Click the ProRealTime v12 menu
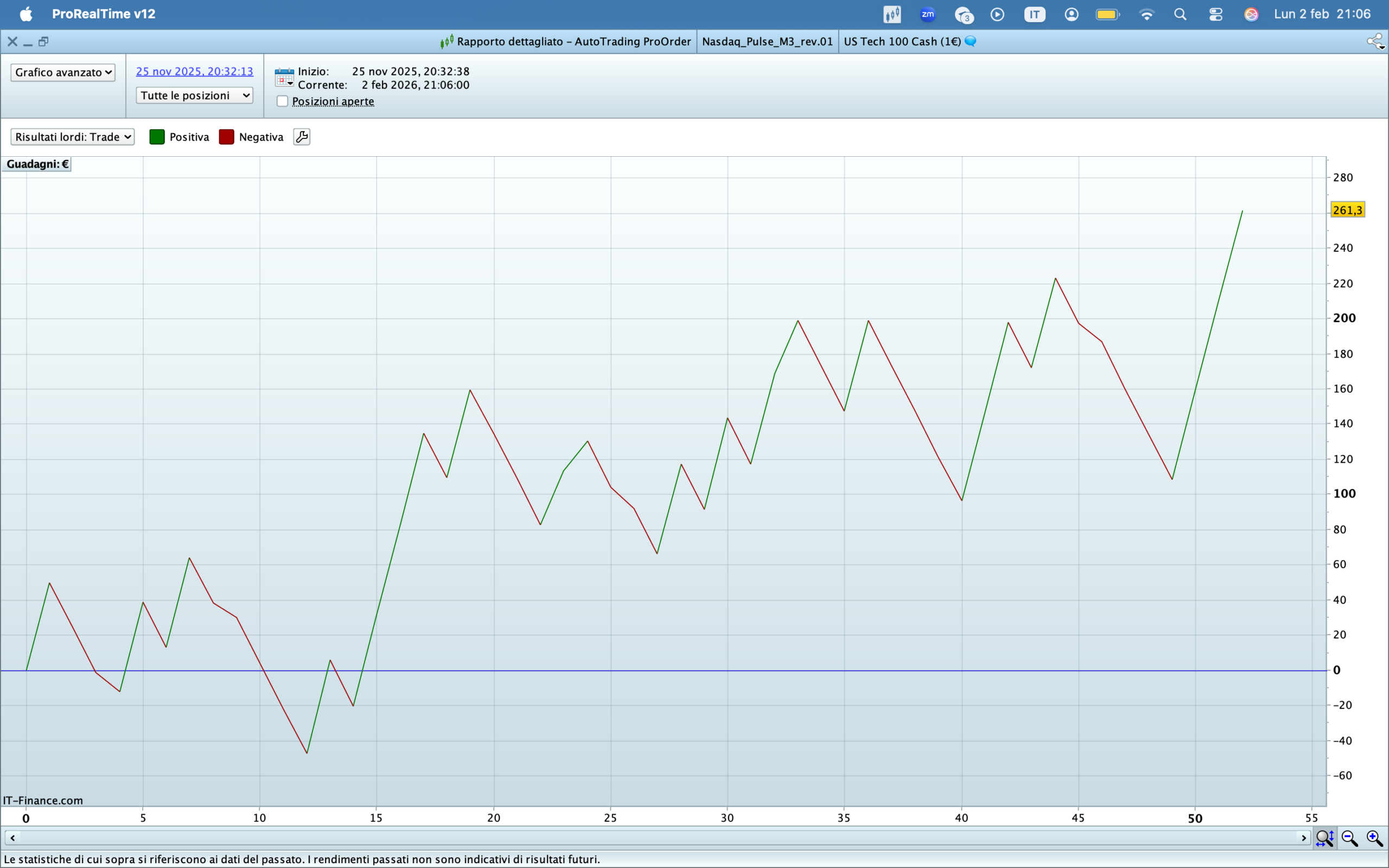 coord(103,14)
